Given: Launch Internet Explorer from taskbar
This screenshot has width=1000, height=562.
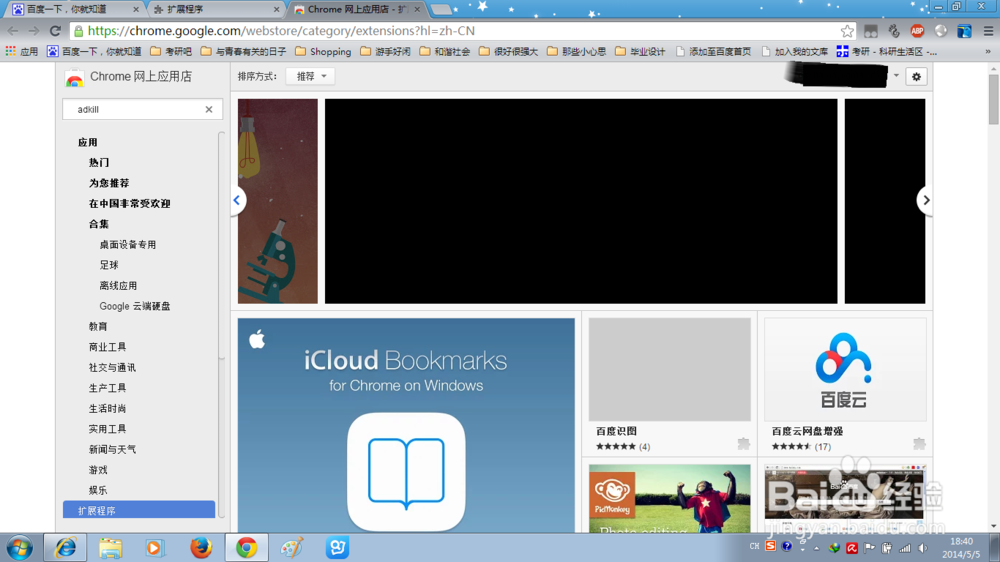Looking at the screenshot, I should pyautogui.click(x=65, y=548).
